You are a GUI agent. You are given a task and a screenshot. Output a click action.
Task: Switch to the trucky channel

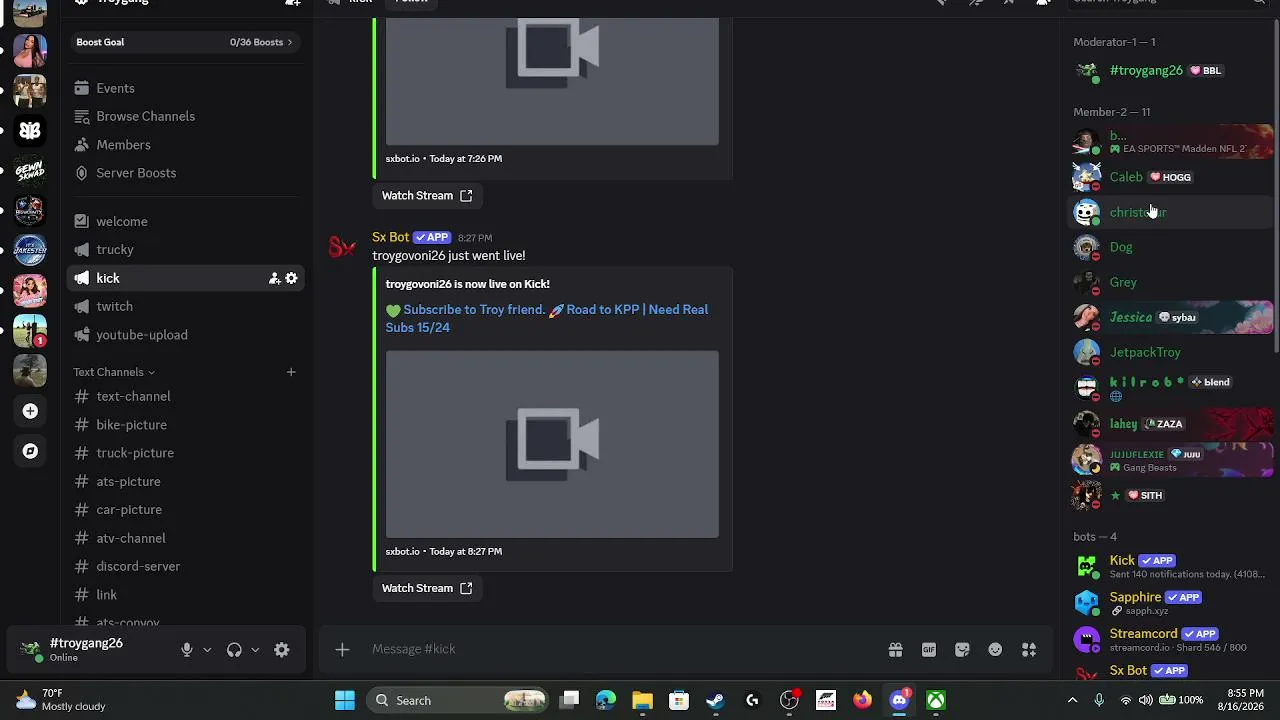[x=186, y=249]
